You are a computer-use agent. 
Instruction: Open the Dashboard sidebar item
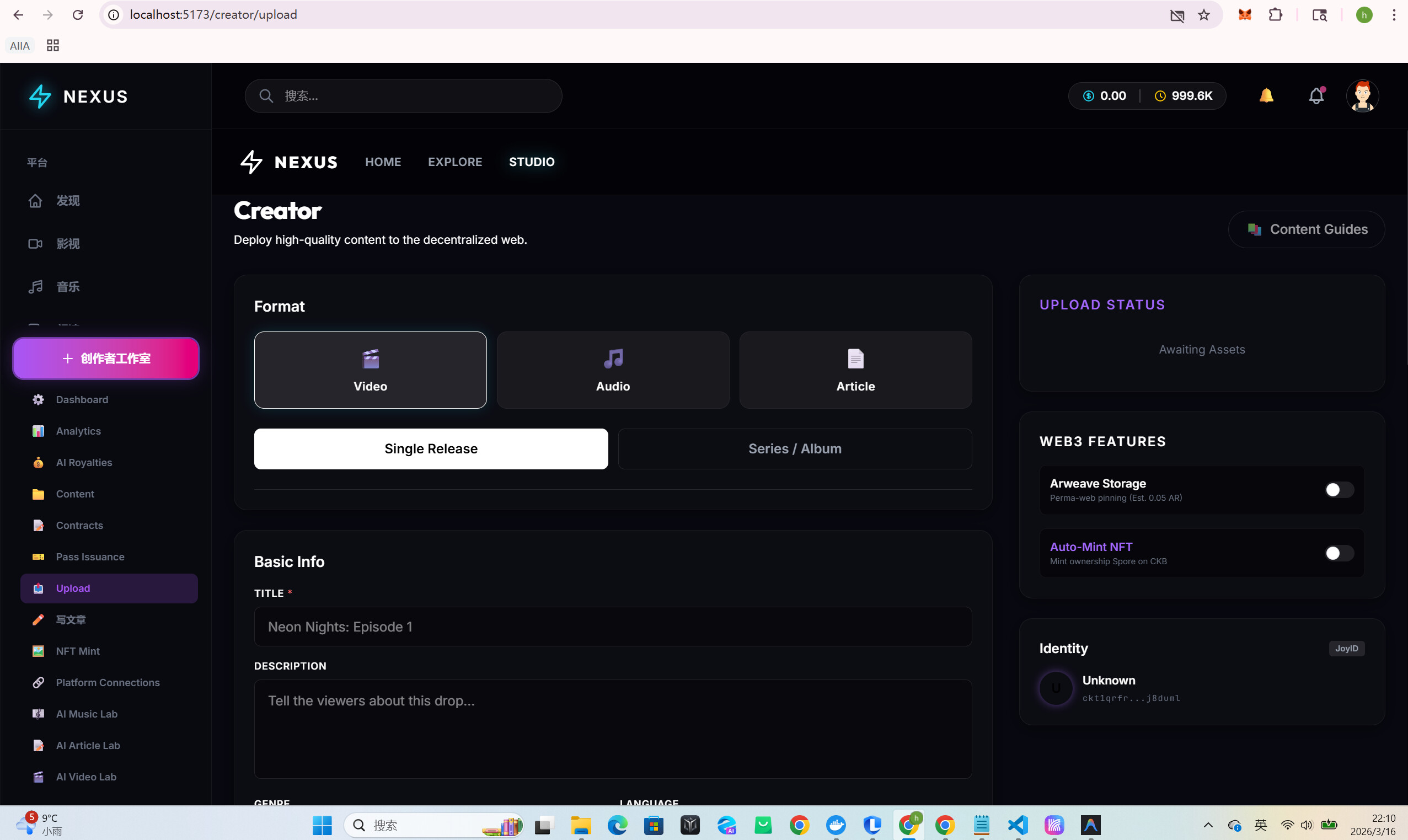[109, 400]
